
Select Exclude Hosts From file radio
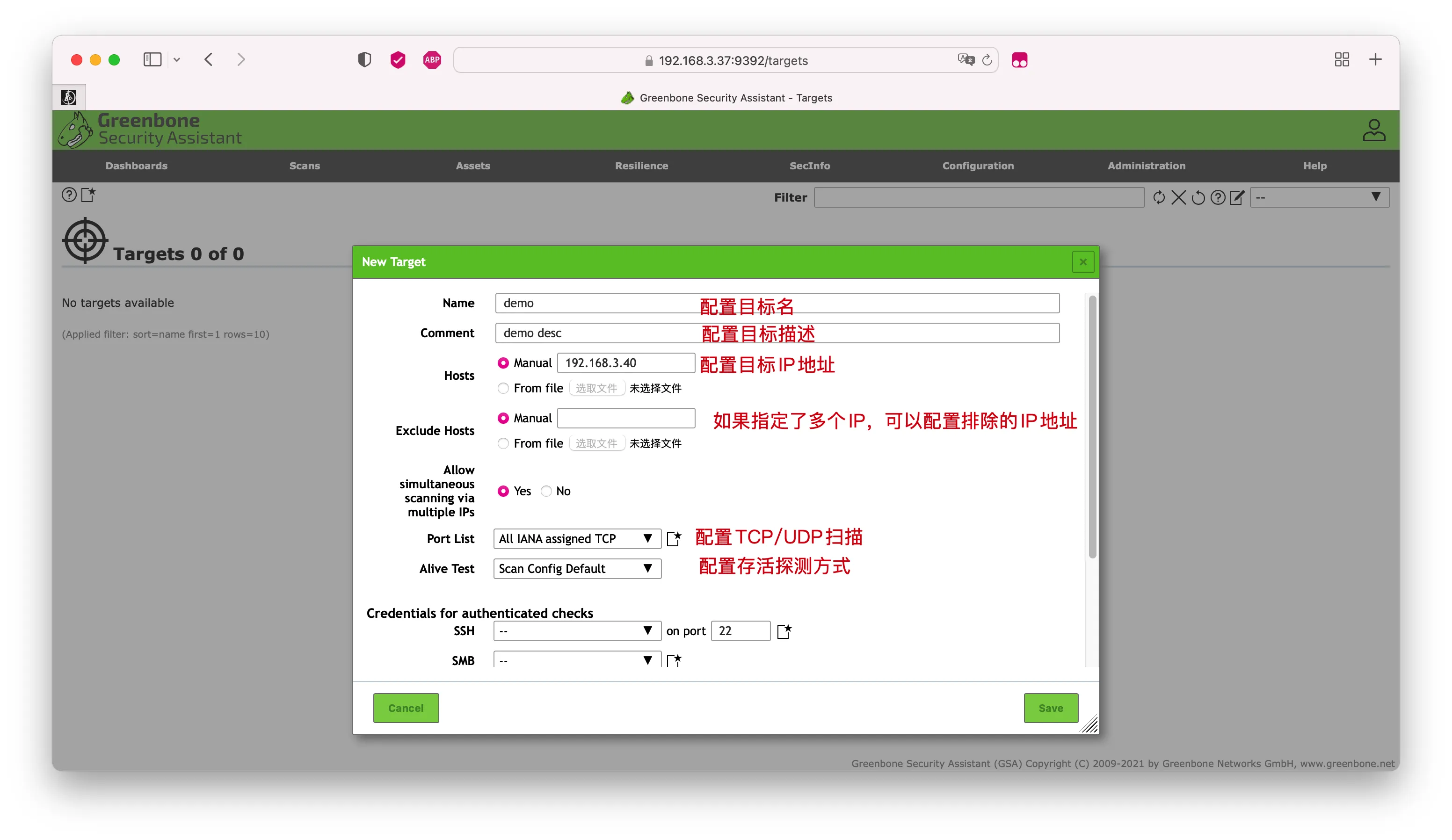click(x=503, y=444)
